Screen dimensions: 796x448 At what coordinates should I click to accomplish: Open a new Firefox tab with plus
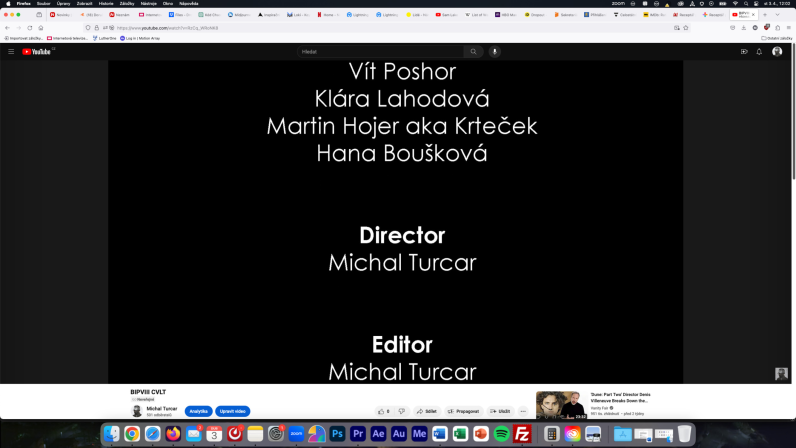765,15
